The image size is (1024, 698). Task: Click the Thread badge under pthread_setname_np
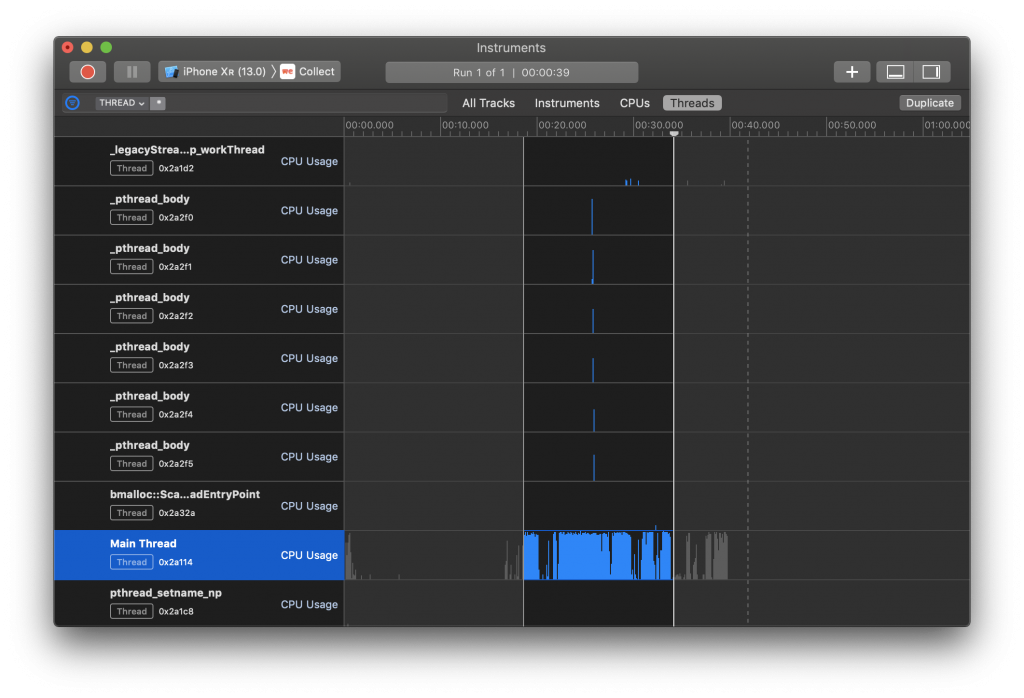[131, 612]
